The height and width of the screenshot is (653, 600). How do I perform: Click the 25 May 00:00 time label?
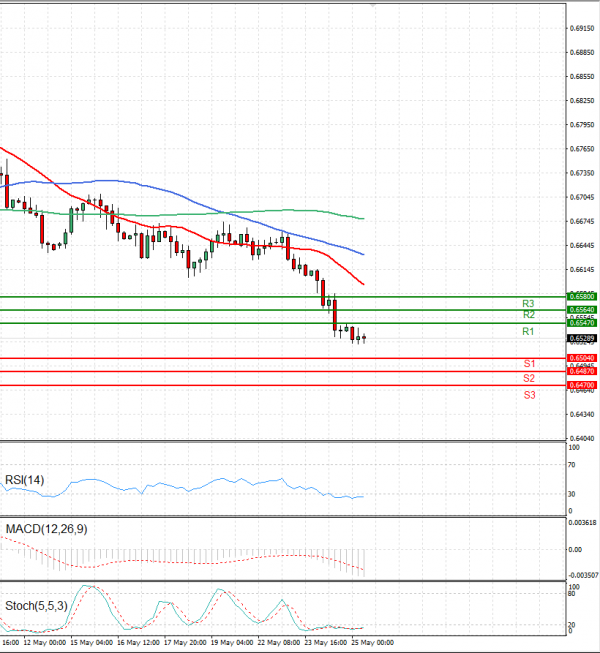tap(376, 641)
